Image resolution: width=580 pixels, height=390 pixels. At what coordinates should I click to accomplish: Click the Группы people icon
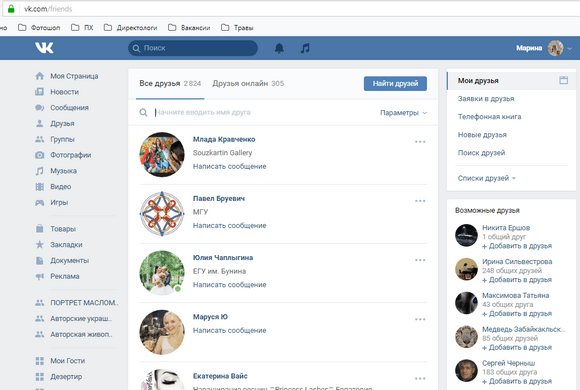tap(40, 139)
